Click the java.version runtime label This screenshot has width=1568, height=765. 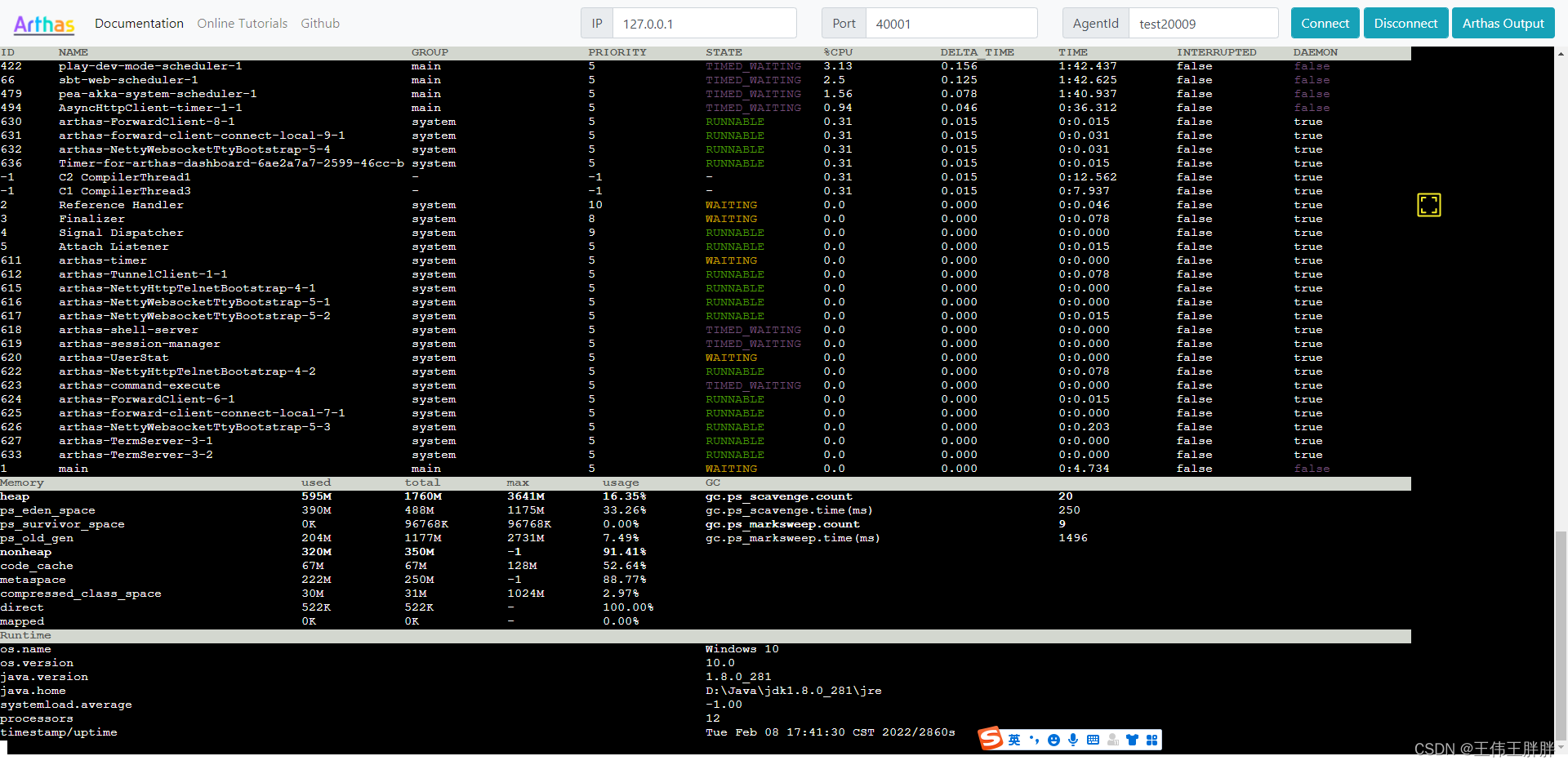(44, 677)
